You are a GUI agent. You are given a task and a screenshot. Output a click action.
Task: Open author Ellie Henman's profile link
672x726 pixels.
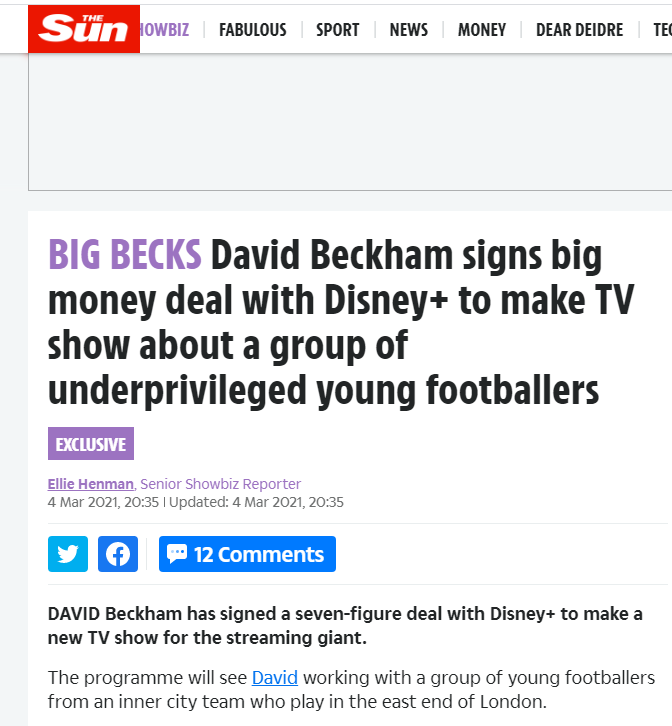[91, 484]
